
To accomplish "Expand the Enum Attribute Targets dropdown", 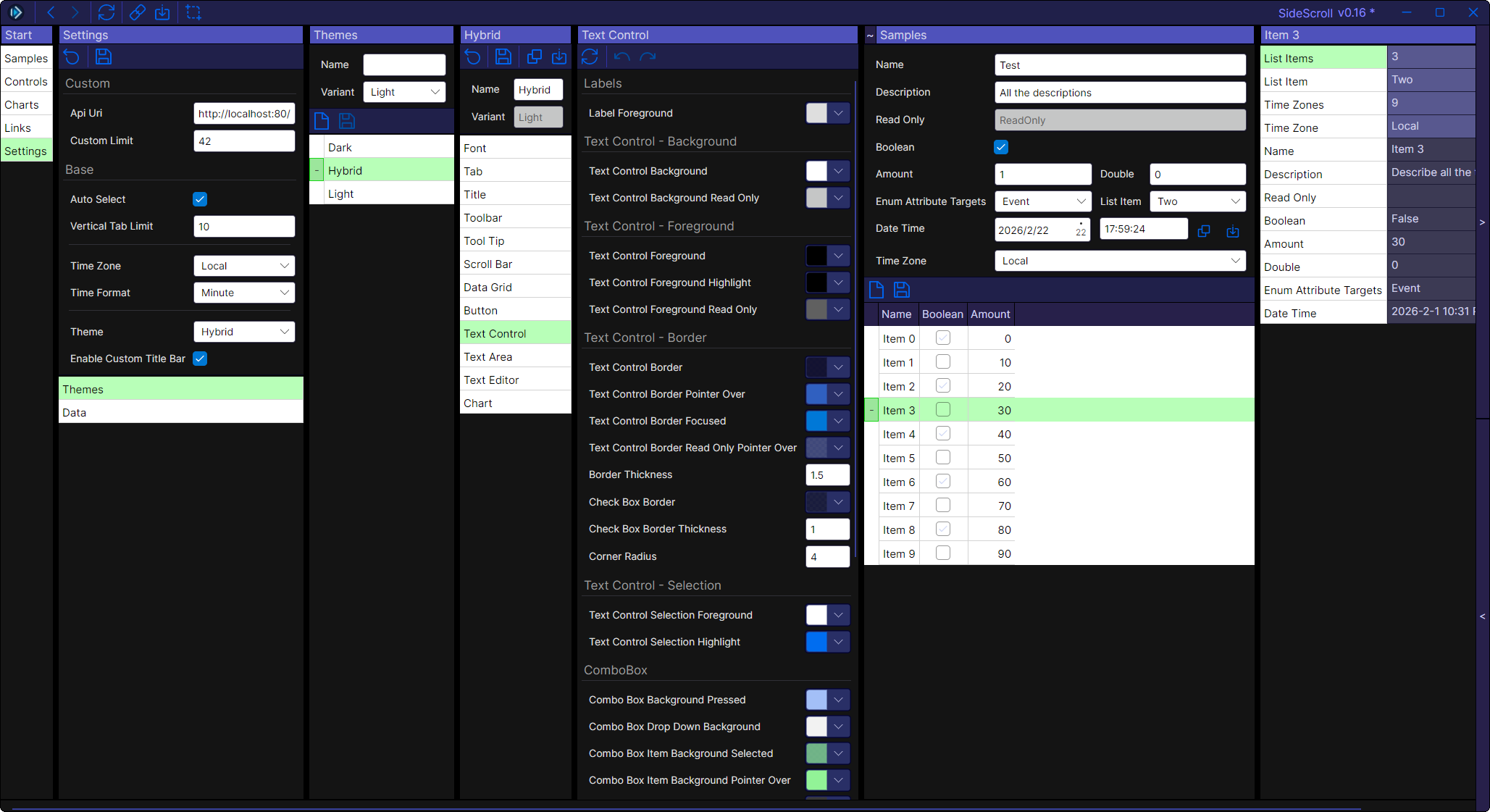I will tap(1042, 201).
